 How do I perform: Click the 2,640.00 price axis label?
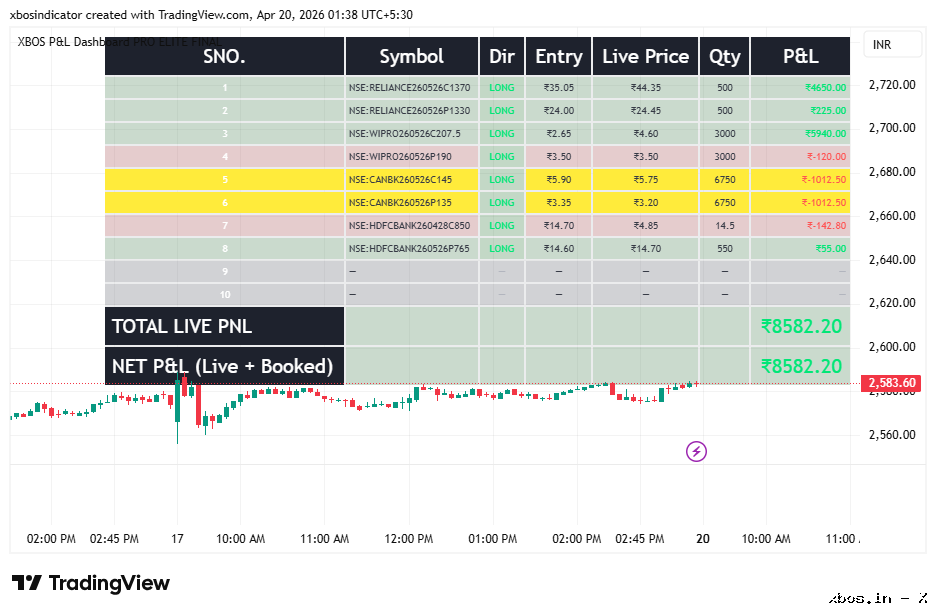pos(892,260)
